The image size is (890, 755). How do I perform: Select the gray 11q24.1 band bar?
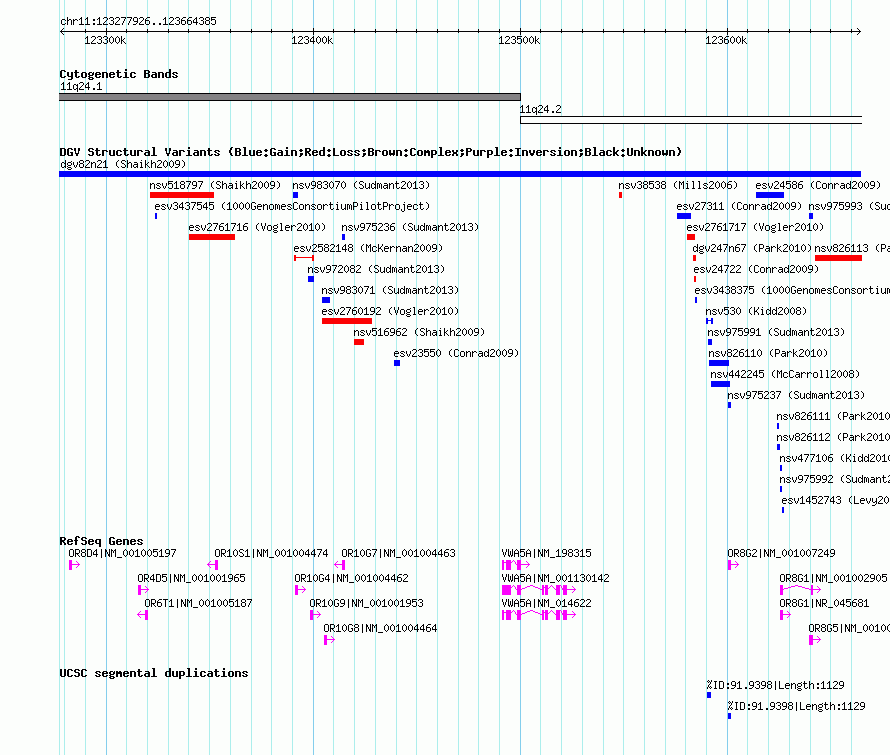[289, 97]
